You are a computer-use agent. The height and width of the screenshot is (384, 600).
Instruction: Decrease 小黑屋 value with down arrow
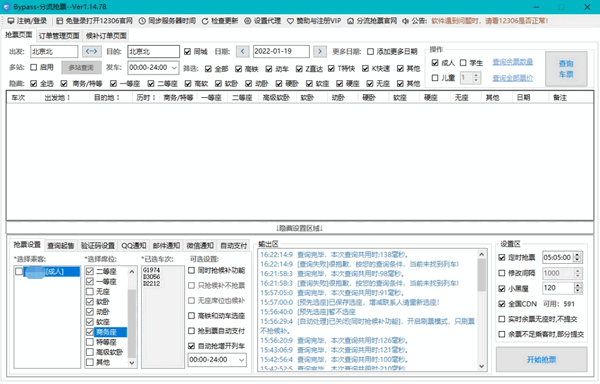tap(578, 291)
